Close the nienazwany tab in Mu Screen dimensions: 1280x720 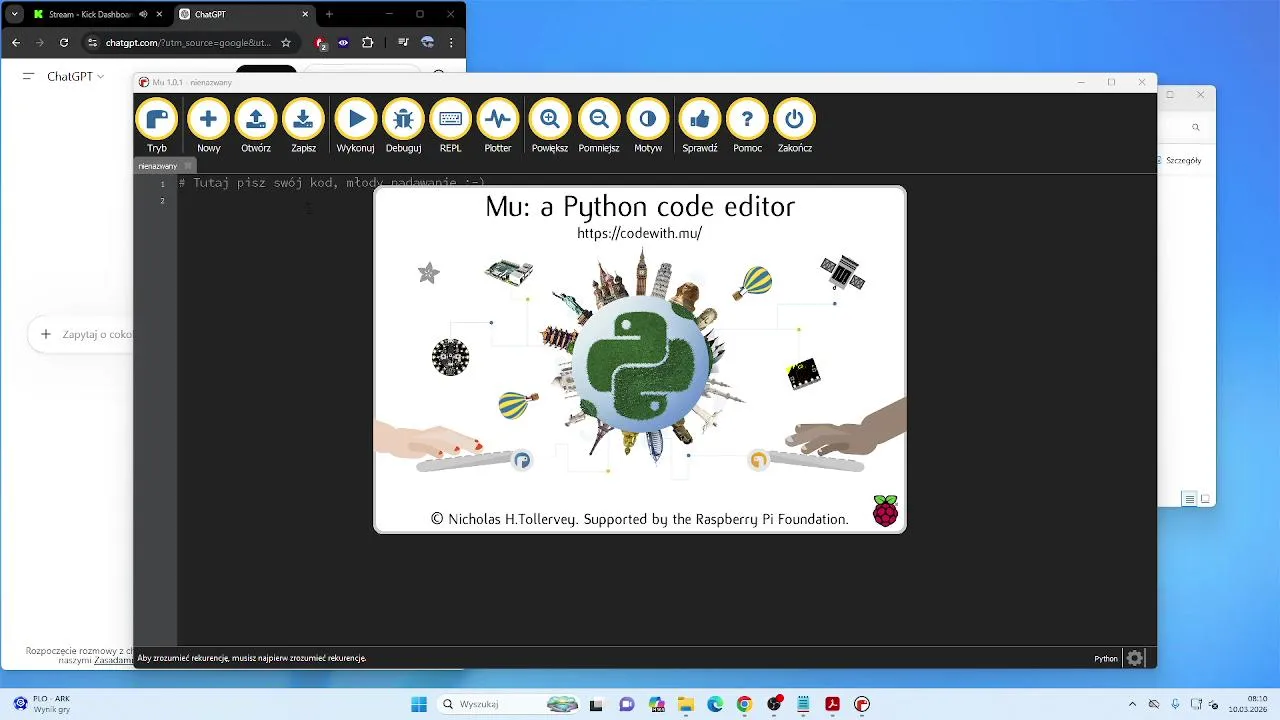coord(188,166)
